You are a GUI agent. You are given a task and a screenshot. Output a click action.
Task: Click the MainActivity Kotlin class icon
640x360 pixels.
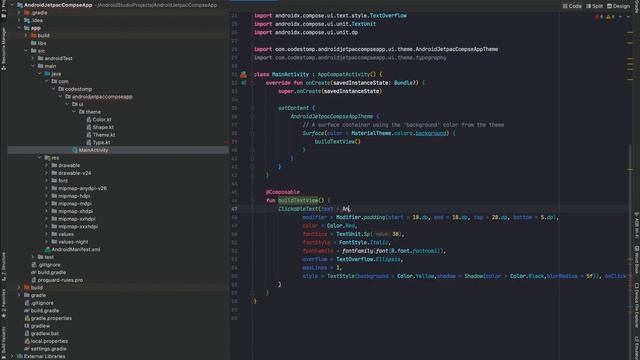coord(75,150)
